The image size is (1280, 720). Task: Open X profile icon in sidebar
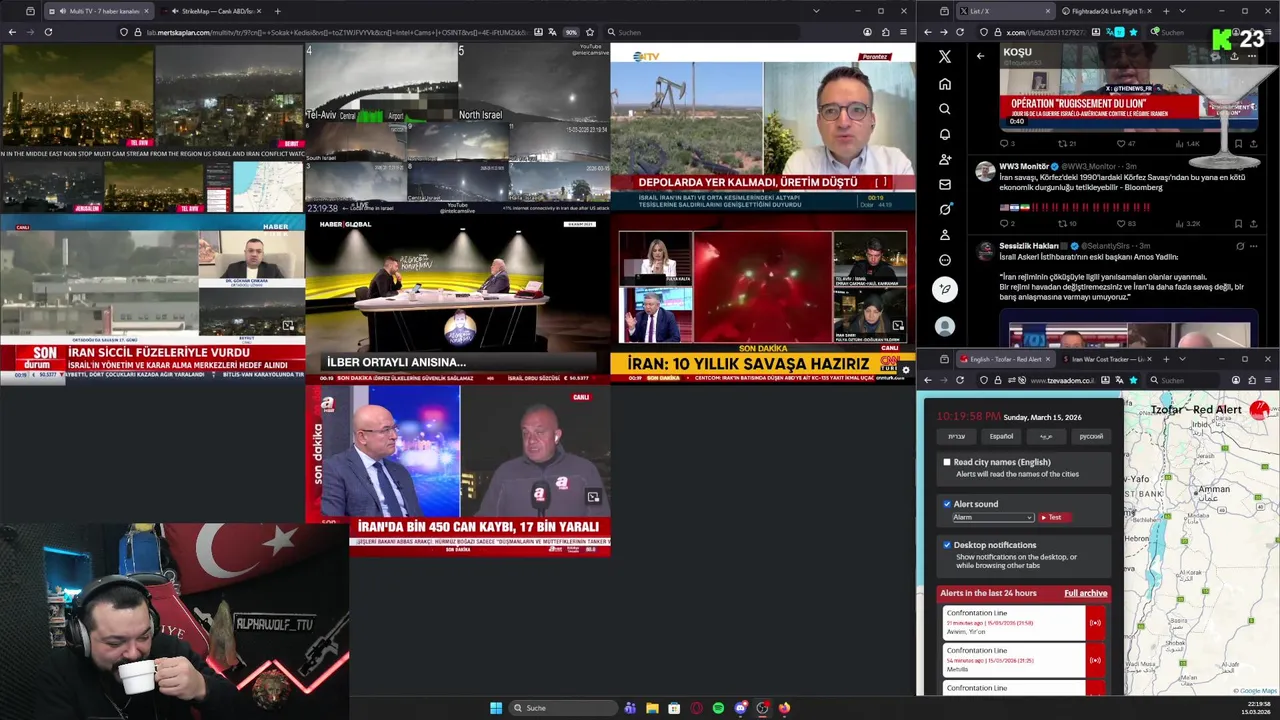pyautogui.click(x=945, y=235)
